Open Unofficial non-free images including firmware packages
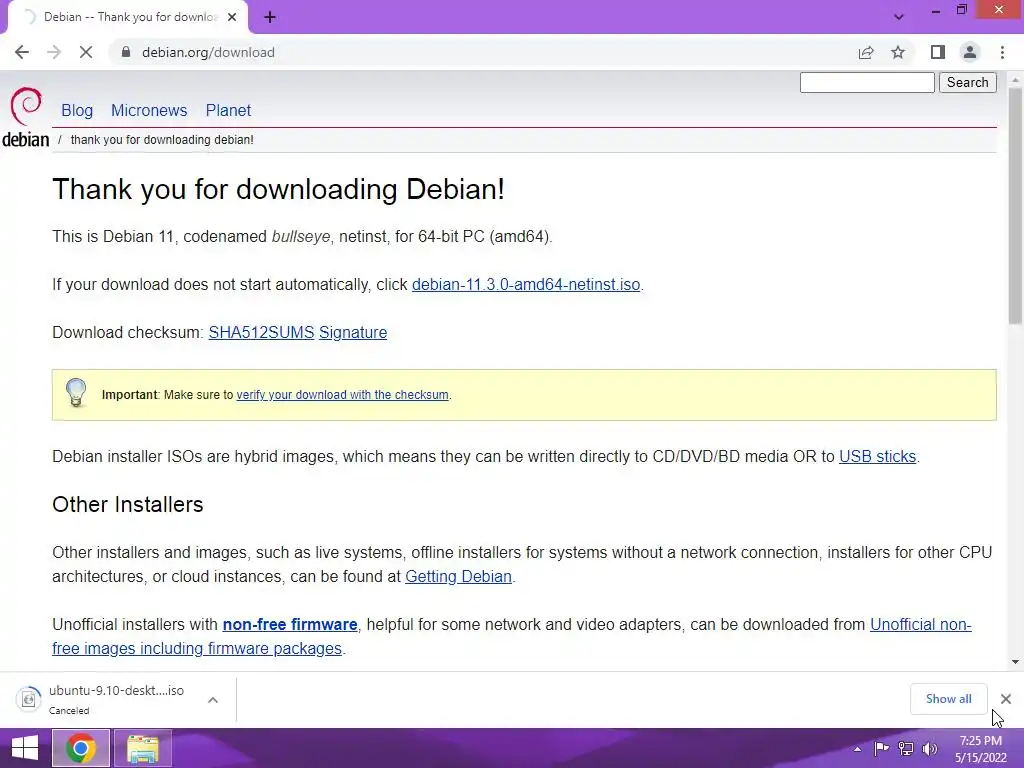 pyautogui.click(x=512, y=637)
